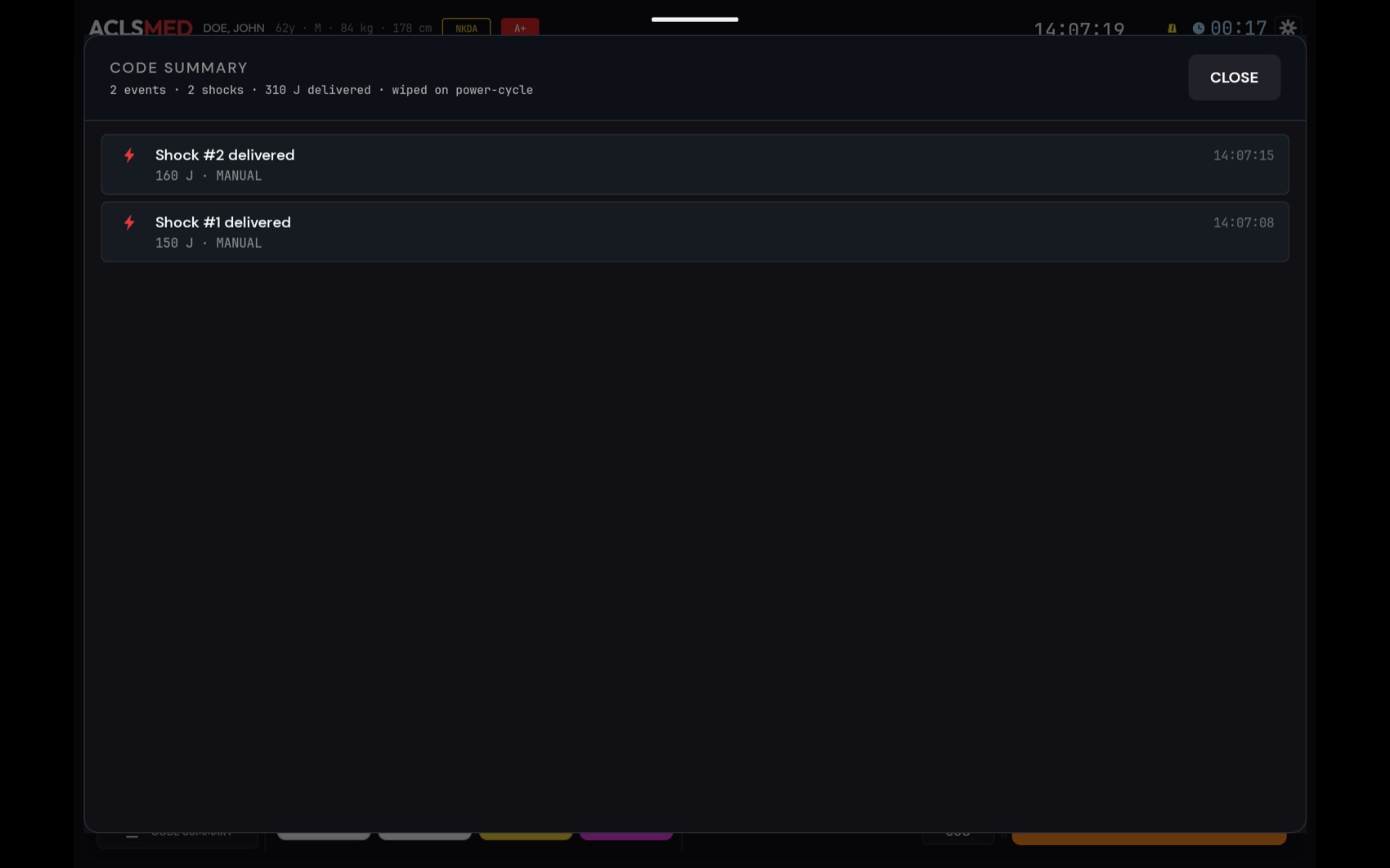Open settings with the gear icon
This screenshot has height=868, width=1390.
[1288, 28]
